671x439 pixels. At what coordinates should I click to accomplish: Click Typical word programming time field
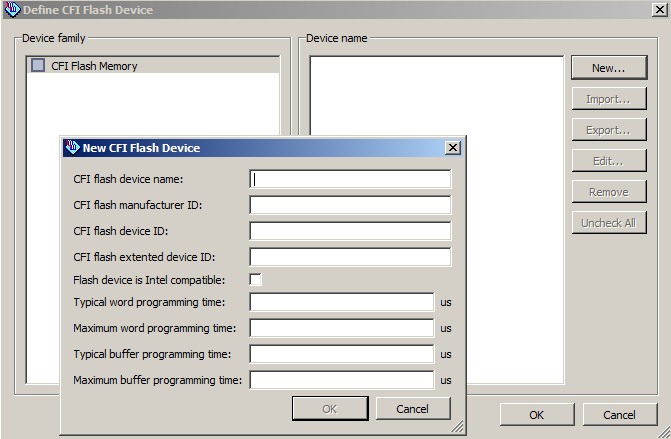coord(342,302)
